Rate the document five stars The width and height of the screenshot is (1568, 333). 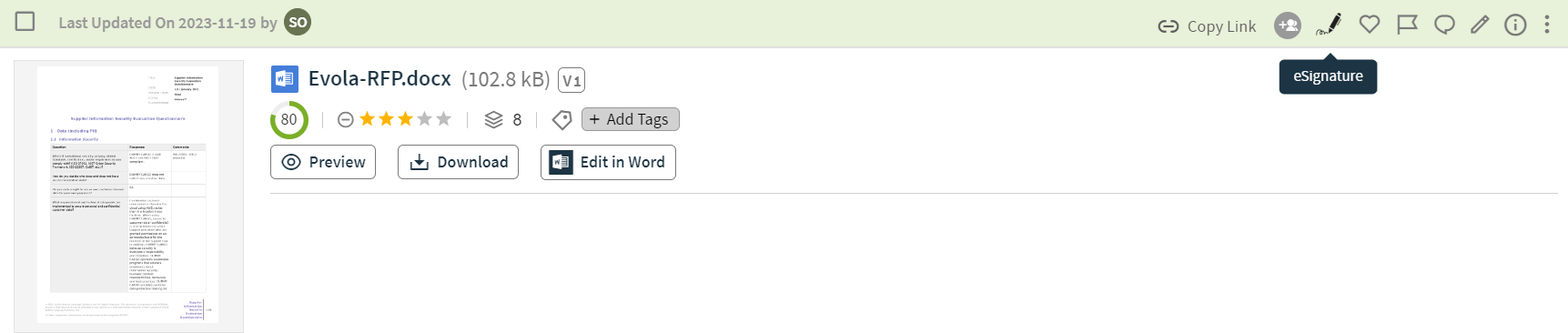443,118
